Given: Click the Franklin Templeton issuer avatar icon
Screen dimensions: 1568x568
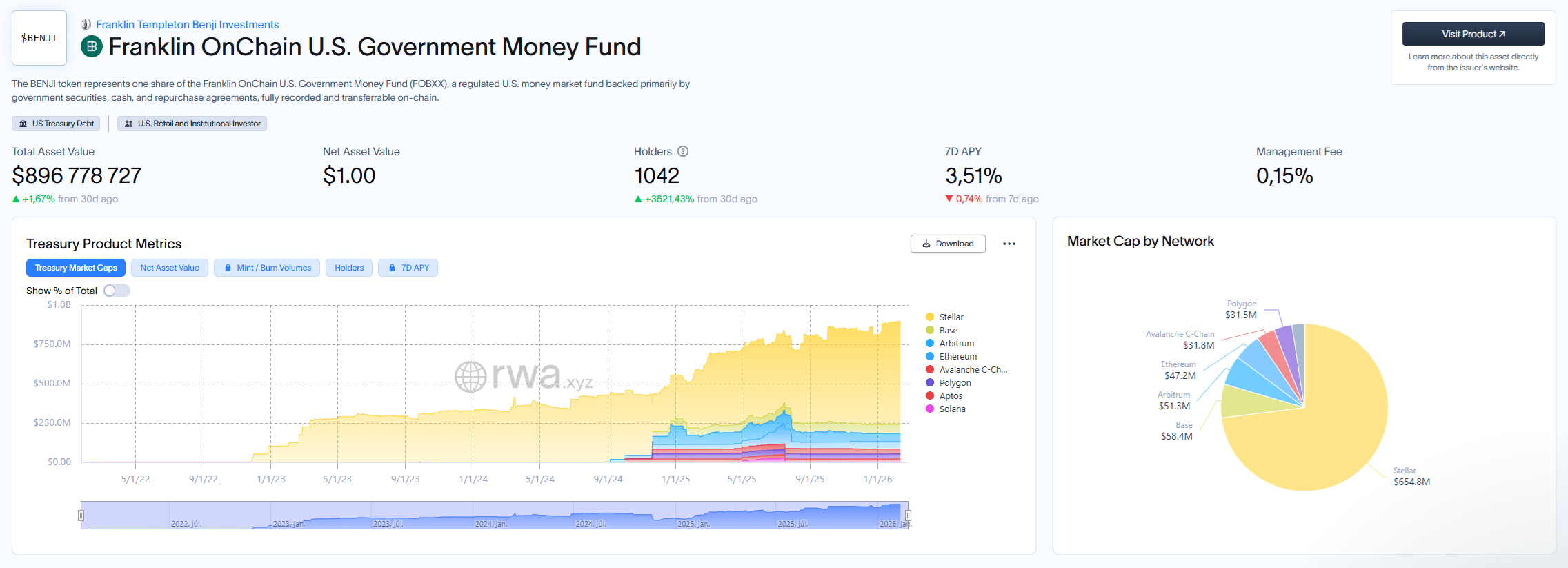Looking at the screenshot, I should 86,24.
